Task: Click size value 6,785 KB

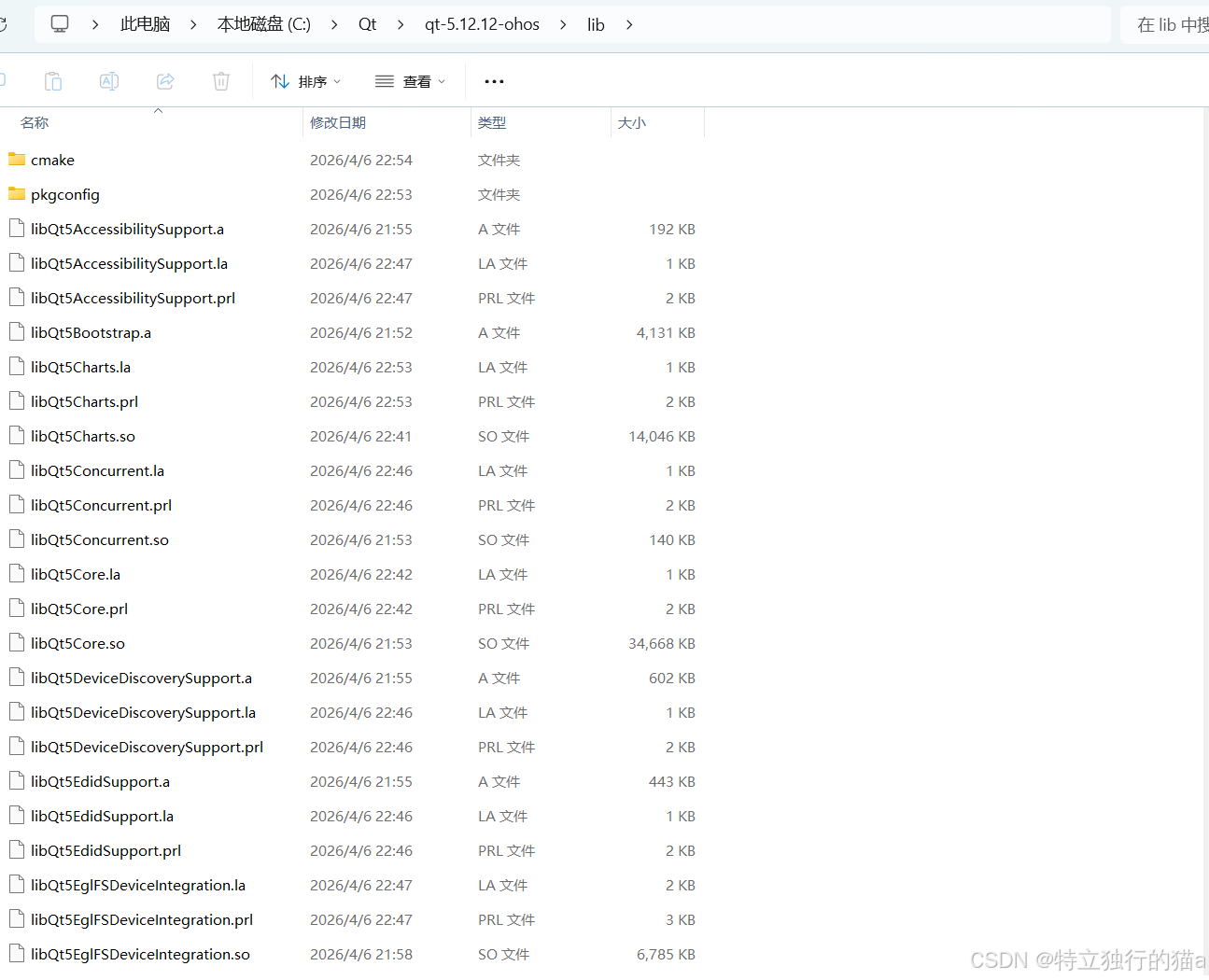Action: [666, 954]
